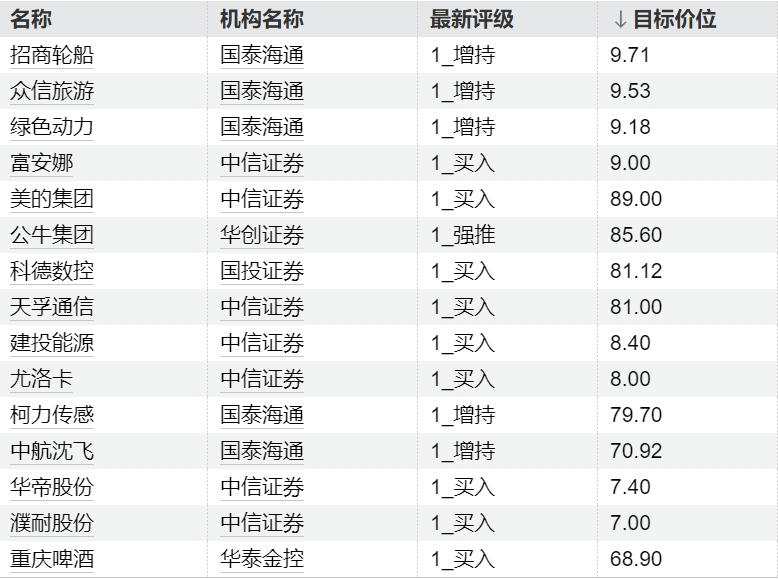
Task: Click the 机构名称 column header
Action: (x=262, y=19)
